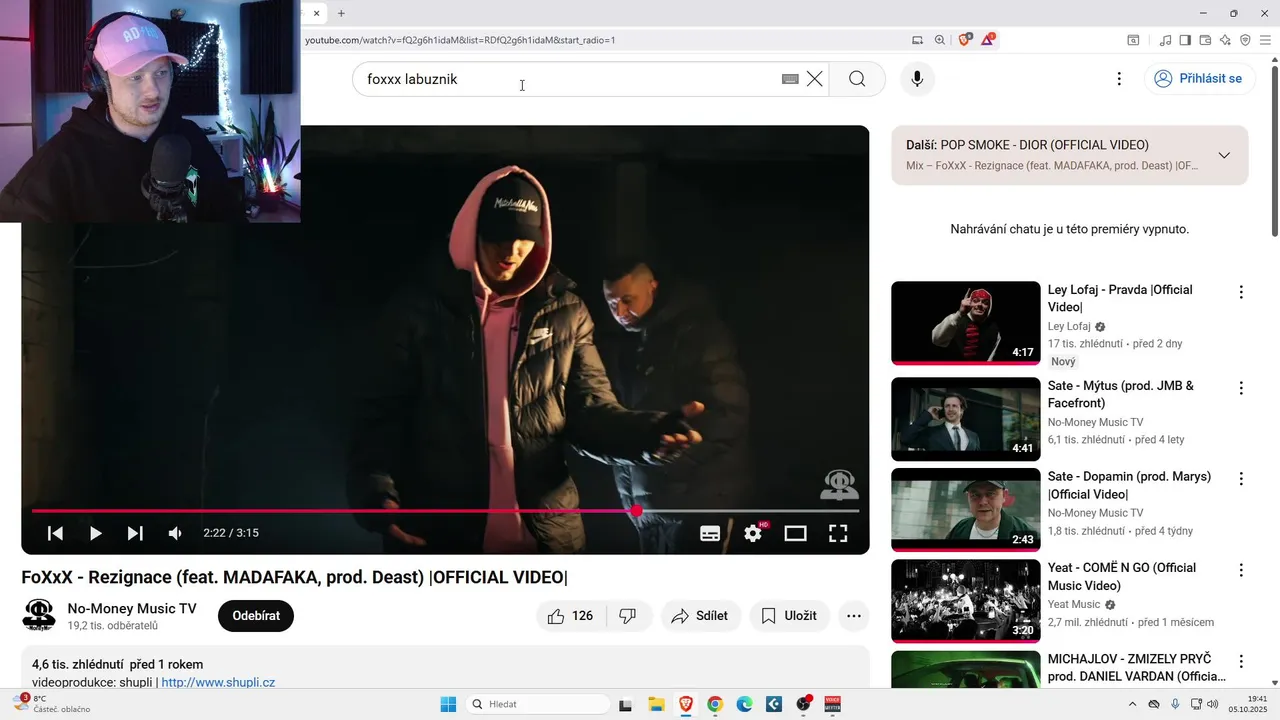Open Brave Wallet icon
Screen dimensions: 1280x720
[1205, 40]
